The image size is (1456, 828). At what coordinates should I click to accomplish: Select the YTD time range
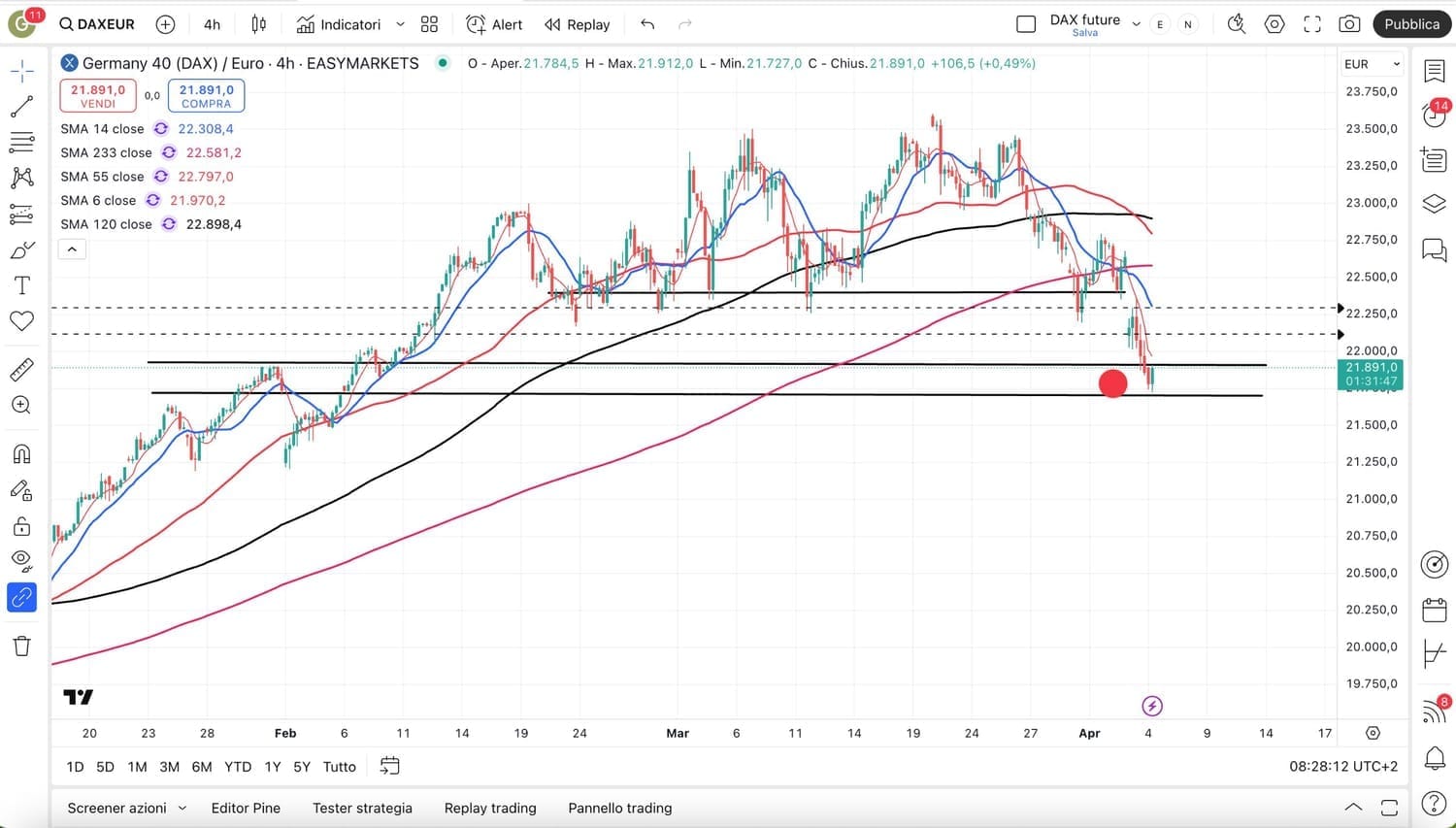pos(238,767)
